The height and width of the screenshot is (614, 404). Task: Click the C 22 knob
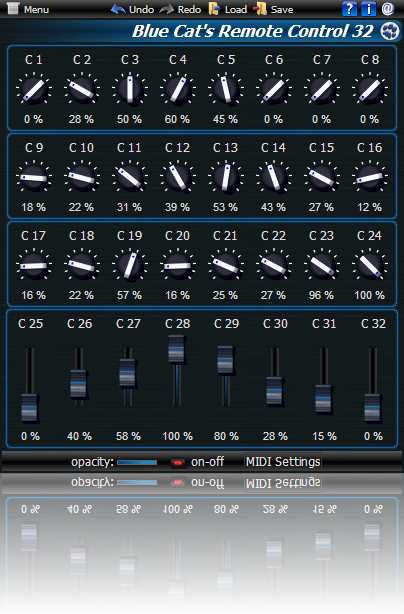tap(274, 266)
